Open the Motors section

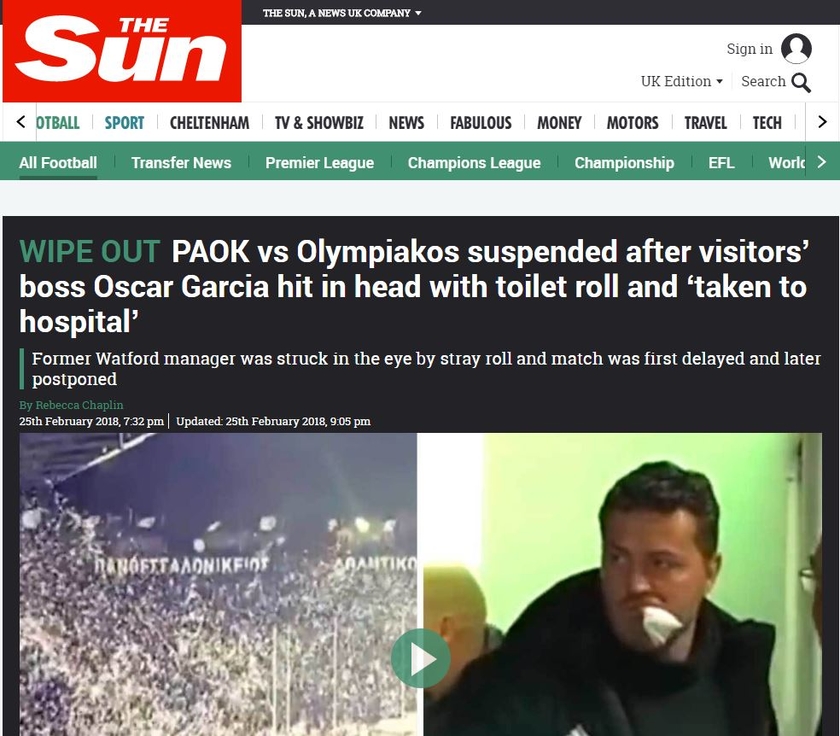(632, 123)
